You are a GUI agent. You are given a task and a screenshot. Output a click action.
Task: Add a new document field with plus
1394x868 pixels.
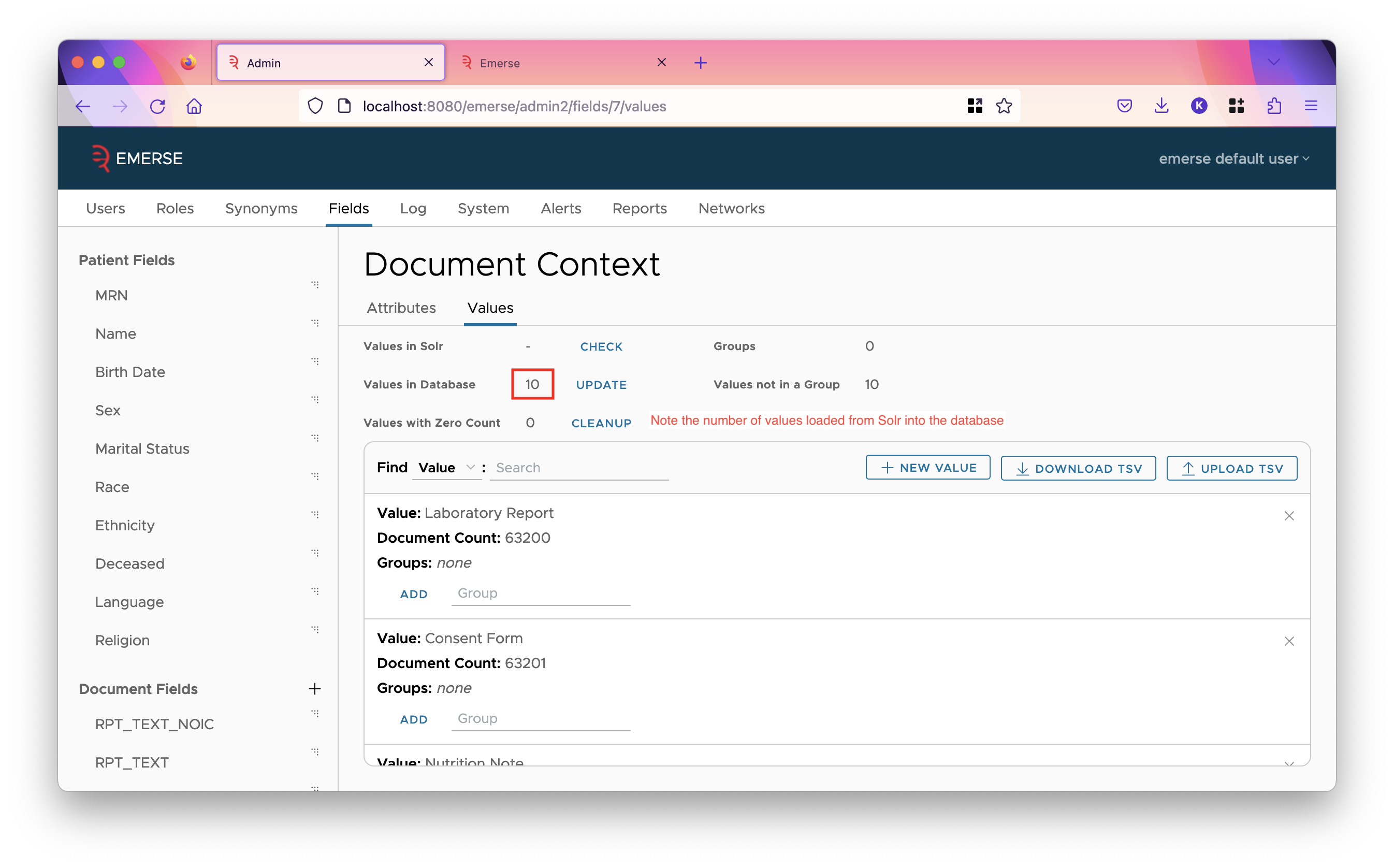pyautogui.click(x=314, y=689)
